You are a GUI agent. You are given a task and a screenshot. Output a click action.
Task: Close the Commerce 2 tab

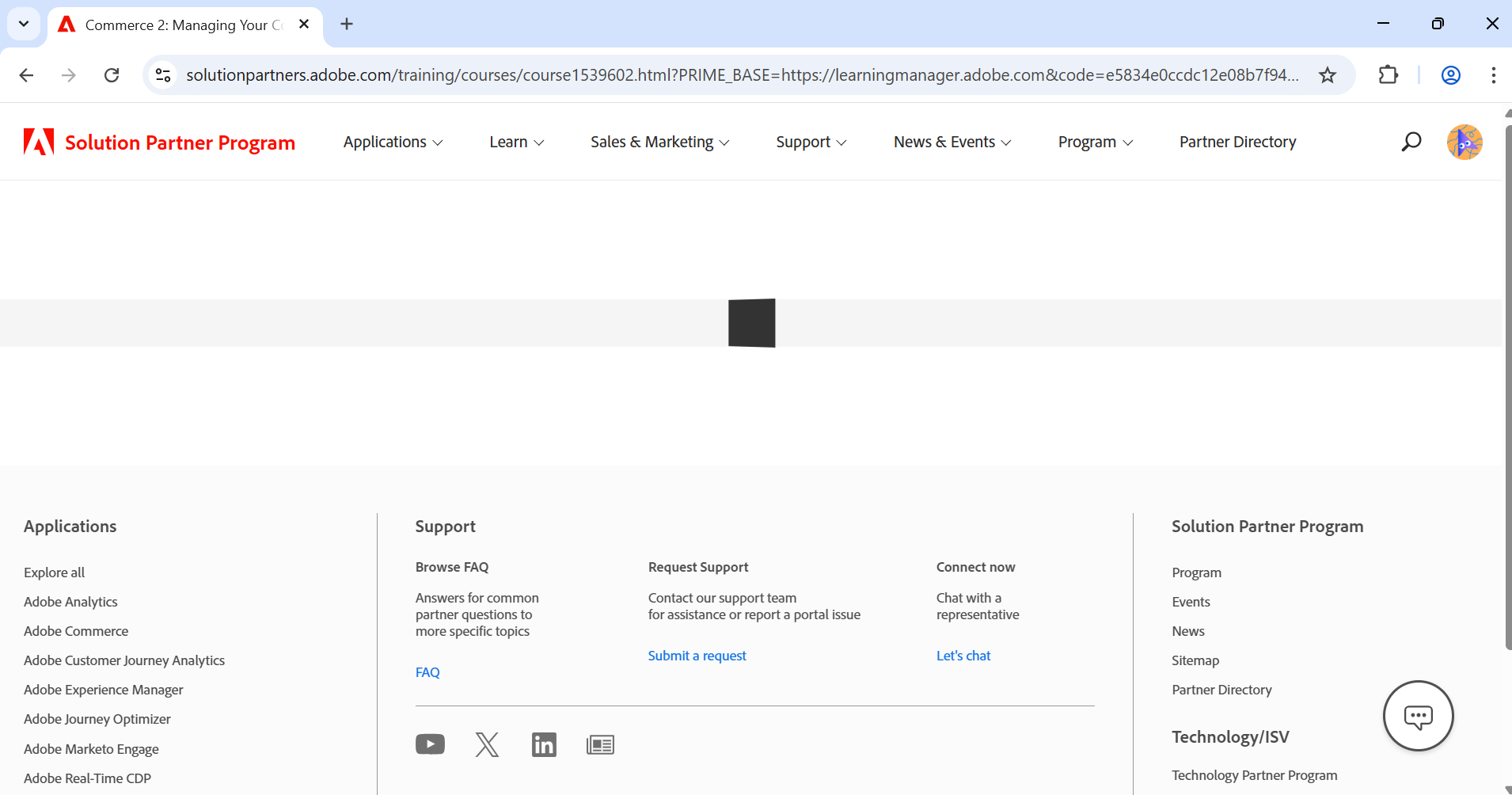pyautogui.click(x=304, y=25)
